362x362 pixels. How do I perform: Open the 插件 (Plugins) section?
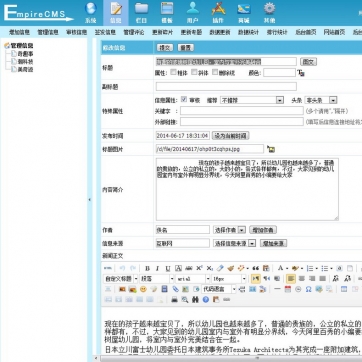tap(218, 13)
